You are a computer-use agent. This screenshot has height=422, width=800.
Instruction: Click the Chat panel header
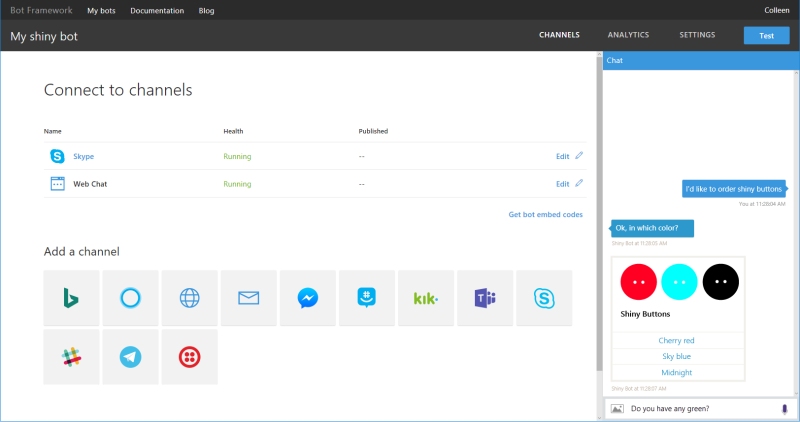tap(701, 60)
